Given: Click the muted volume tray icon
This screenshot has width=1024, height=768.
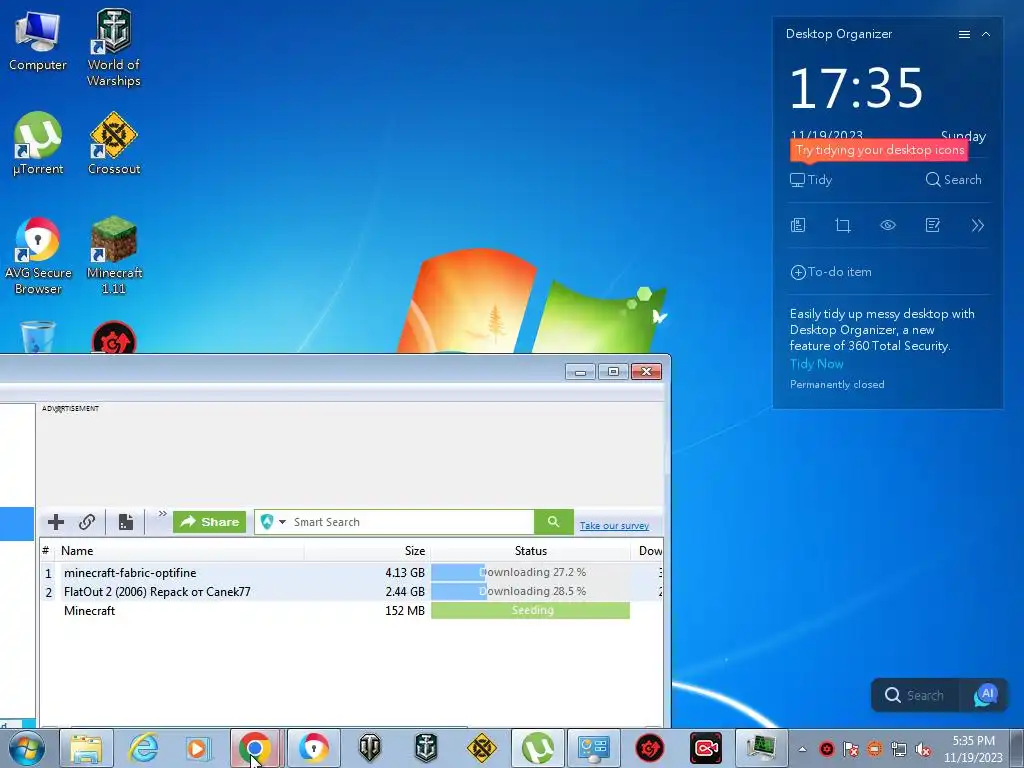Looking at the screenshot, I should tap(923, 749).
